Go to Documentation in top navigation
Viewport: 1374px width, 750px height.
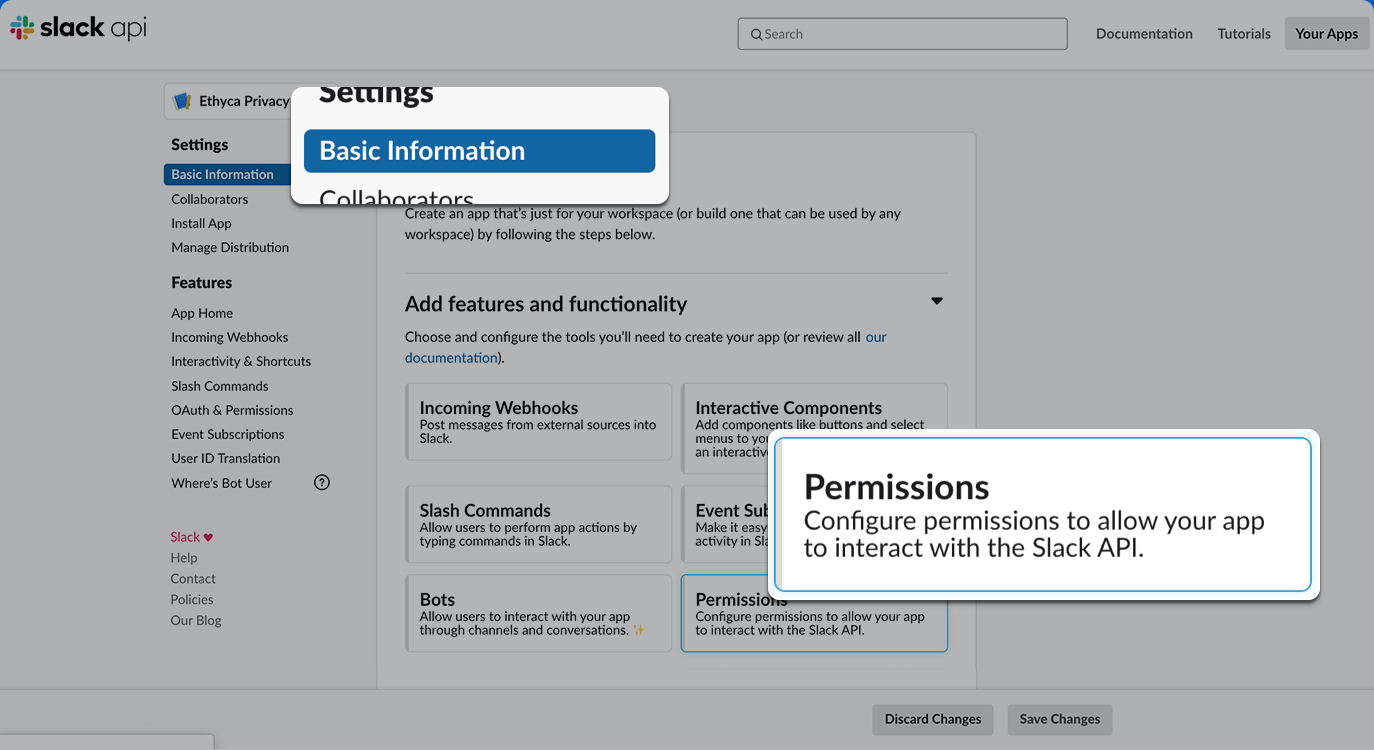[1144, 34]
